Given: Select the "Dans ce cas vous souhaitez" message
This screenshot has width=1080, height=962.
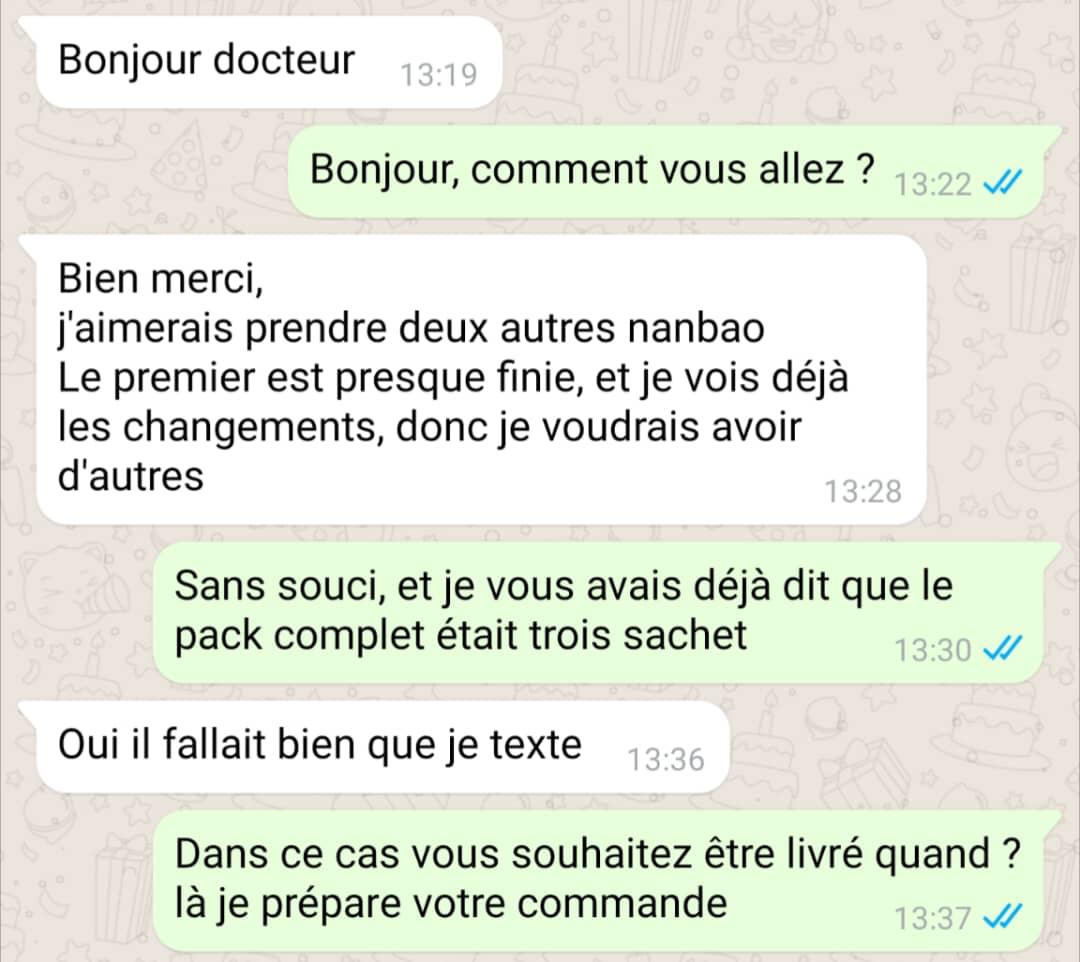Looking at the screenshot, I should click(598, 881).
